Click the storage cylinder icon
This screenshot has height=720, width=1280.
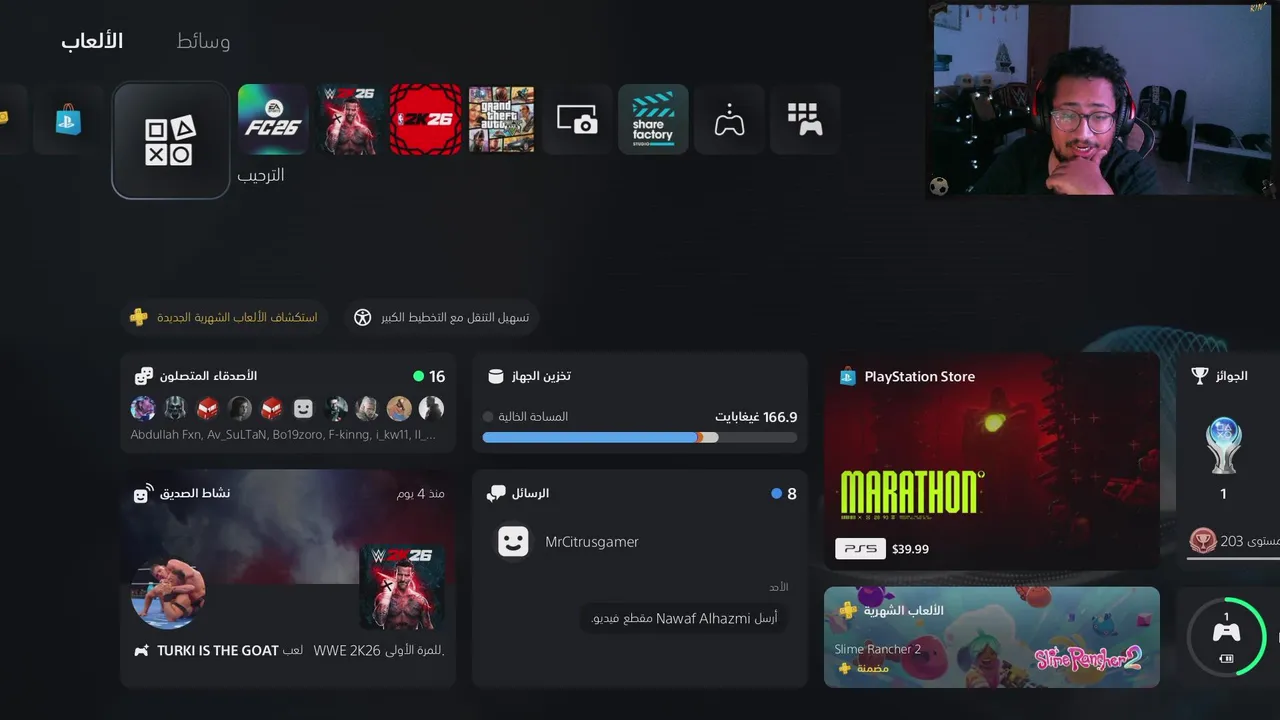tap(495, 376)
